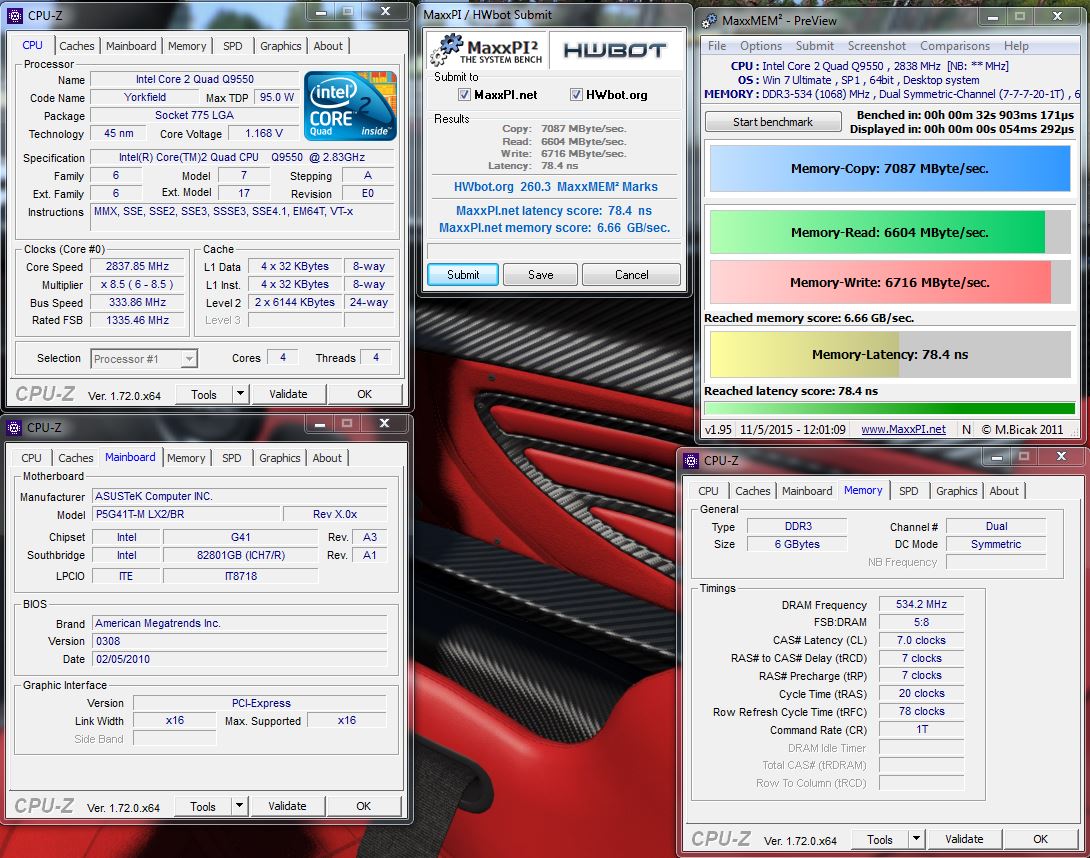Open the File menu in MaxxMEM²

tap(717, 46)
